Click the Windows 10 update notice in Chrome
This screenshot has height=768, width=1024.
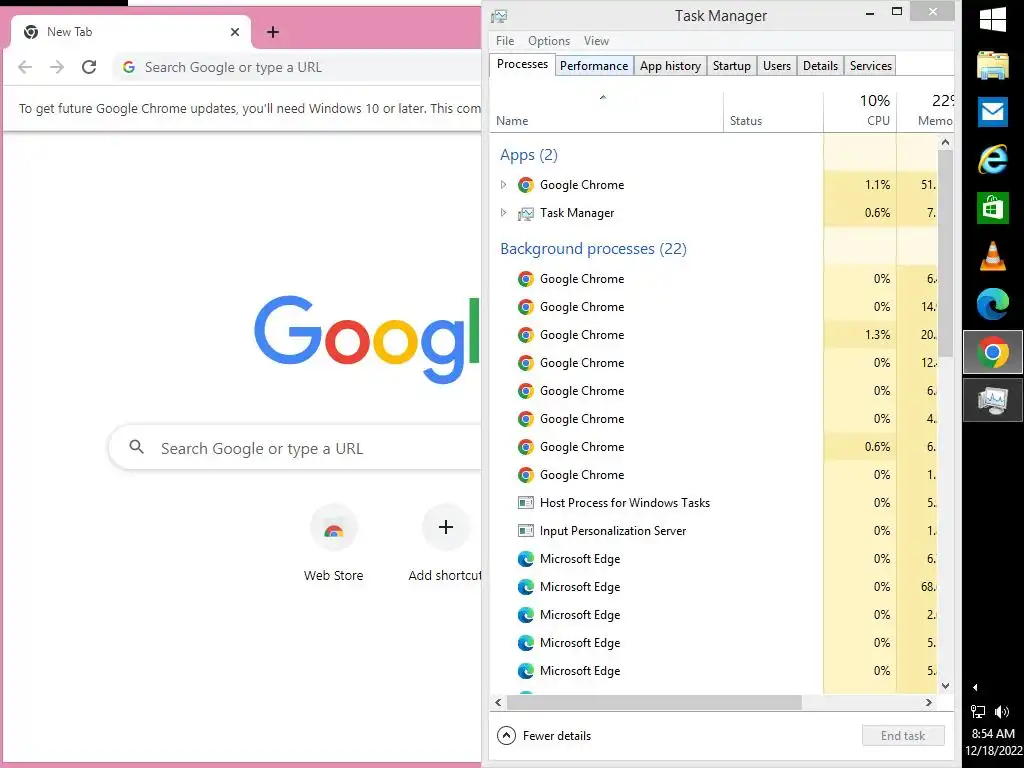click(x=249, y=108)
